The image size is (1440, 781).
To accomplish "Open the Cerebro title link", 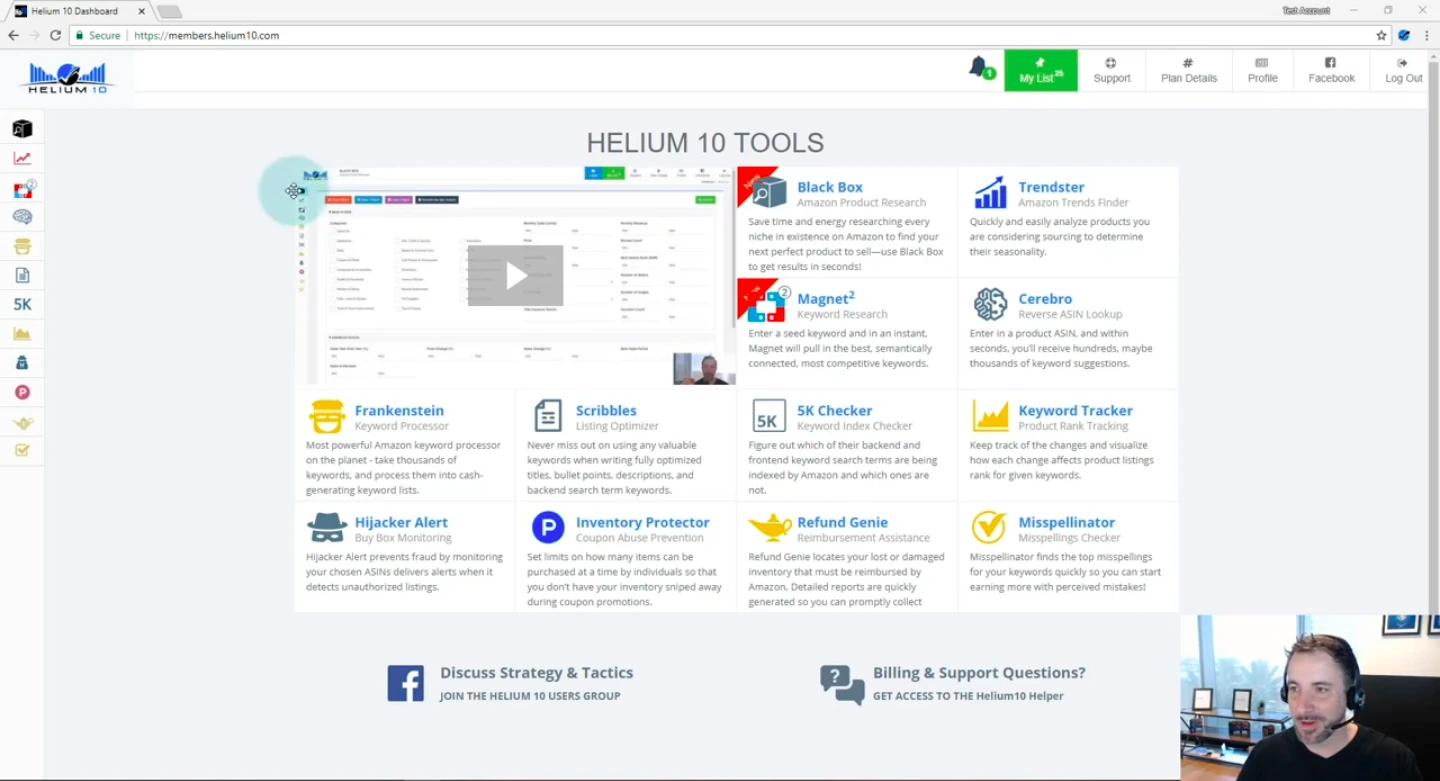I will (1045, 299).
